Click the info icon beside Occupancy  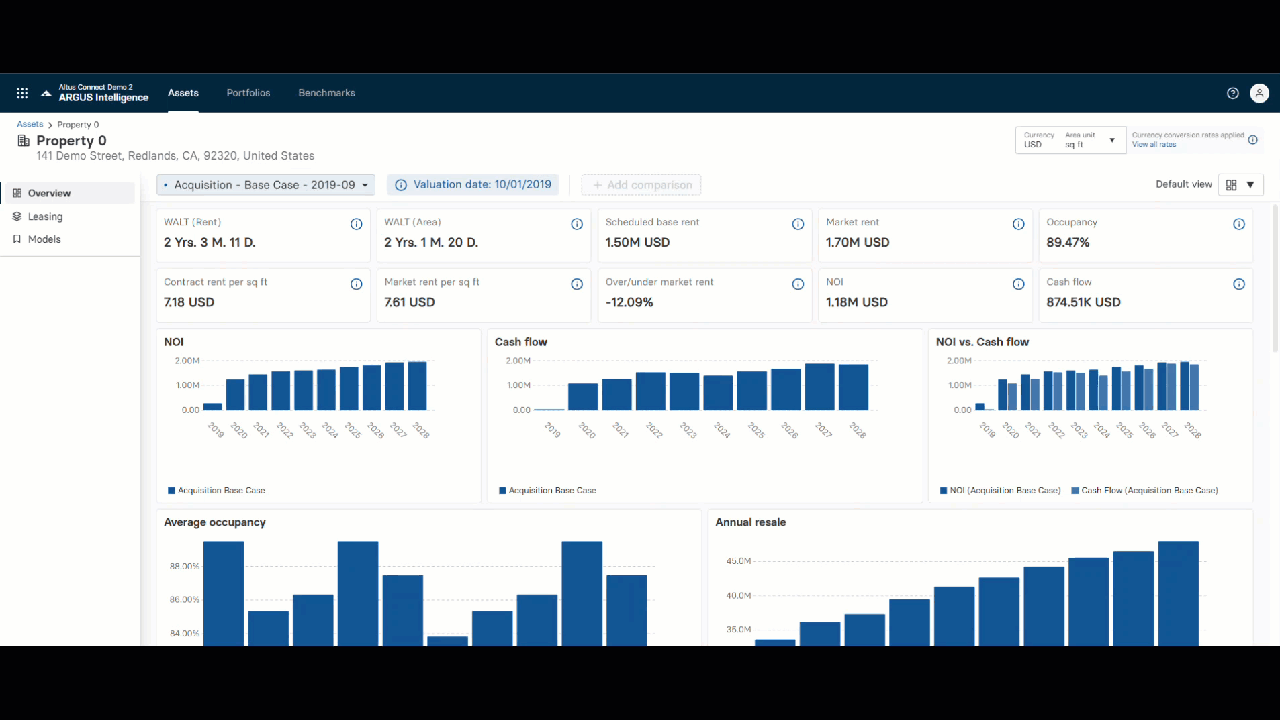coord(1239,224)
